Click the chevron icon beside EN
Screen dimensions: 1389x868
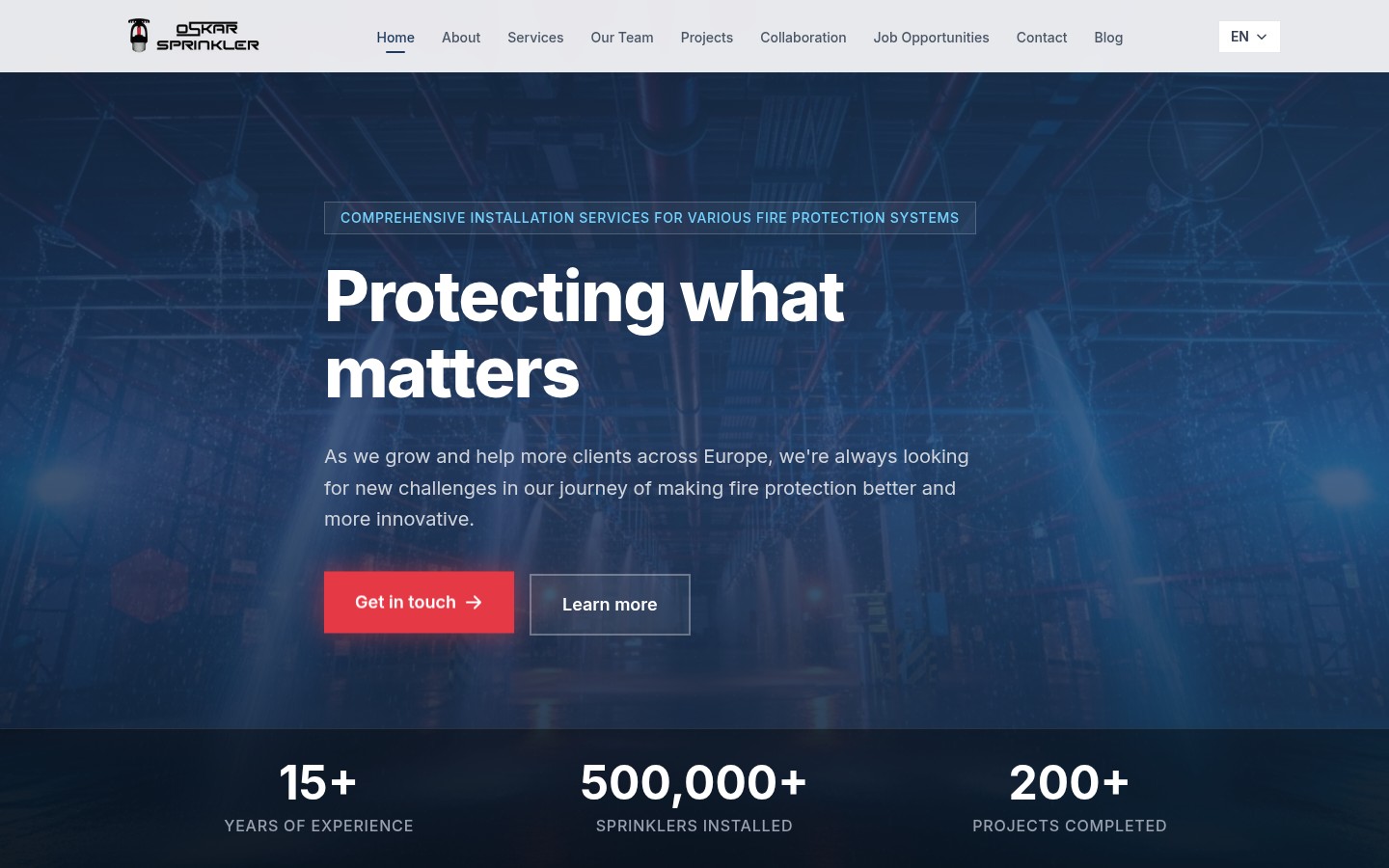pos(1262,37)
